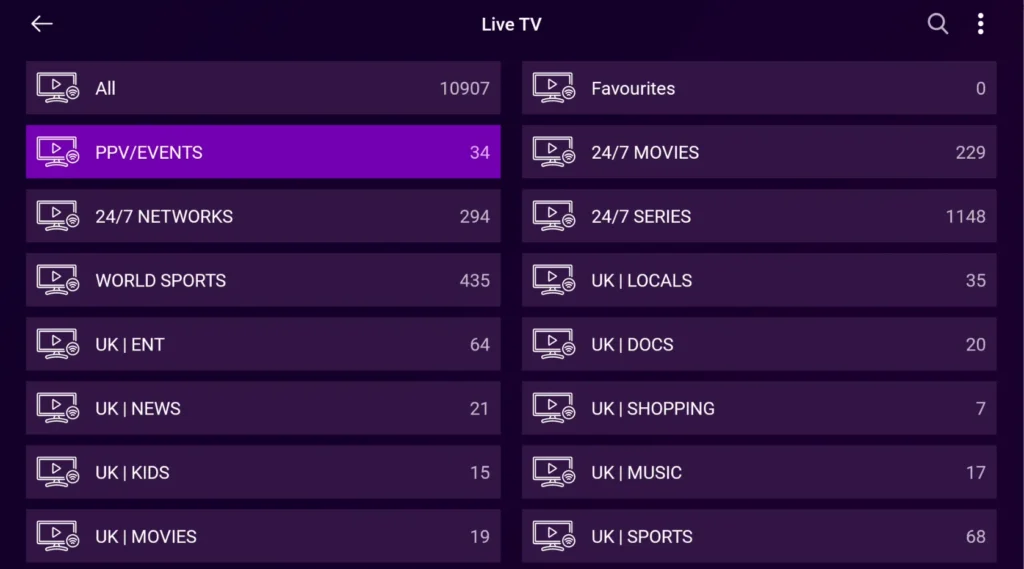Click the TV icon next to UK | MUSIC
Viewport: 1024px width, 569px height.
coord(553,472)
